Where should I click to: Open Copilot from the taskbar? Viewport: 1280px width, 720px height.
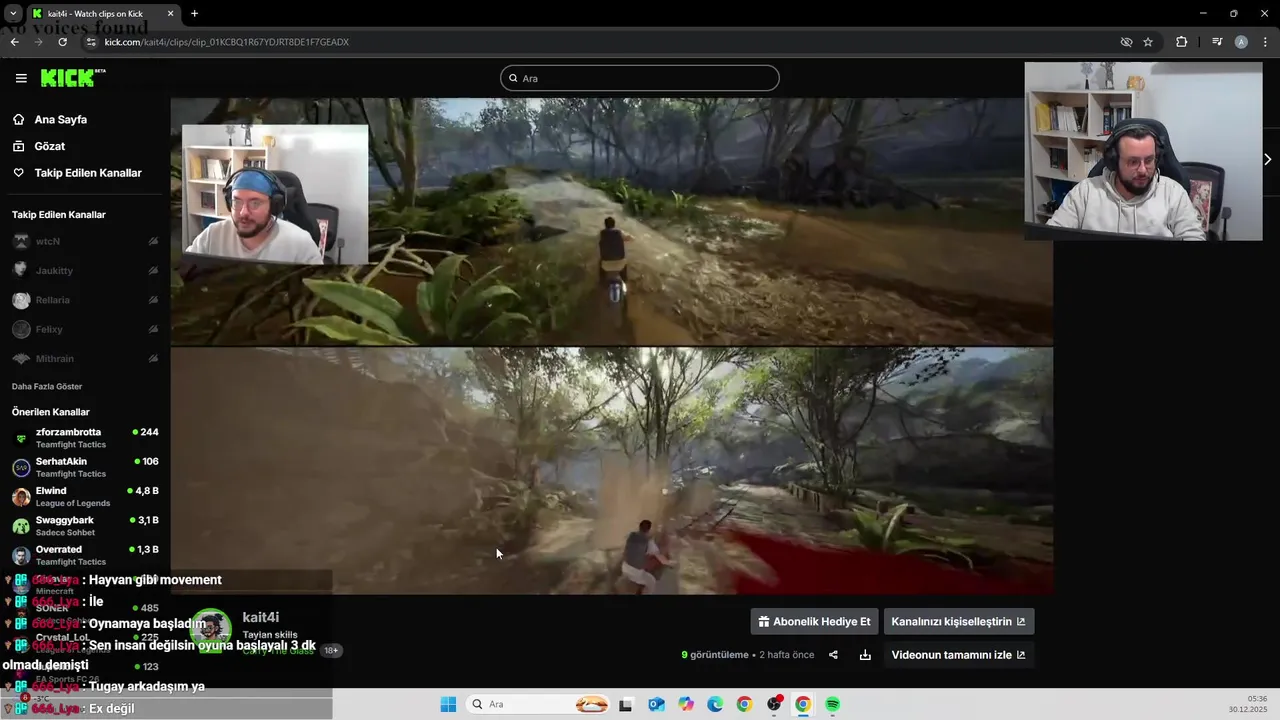(x=685, y=704)
